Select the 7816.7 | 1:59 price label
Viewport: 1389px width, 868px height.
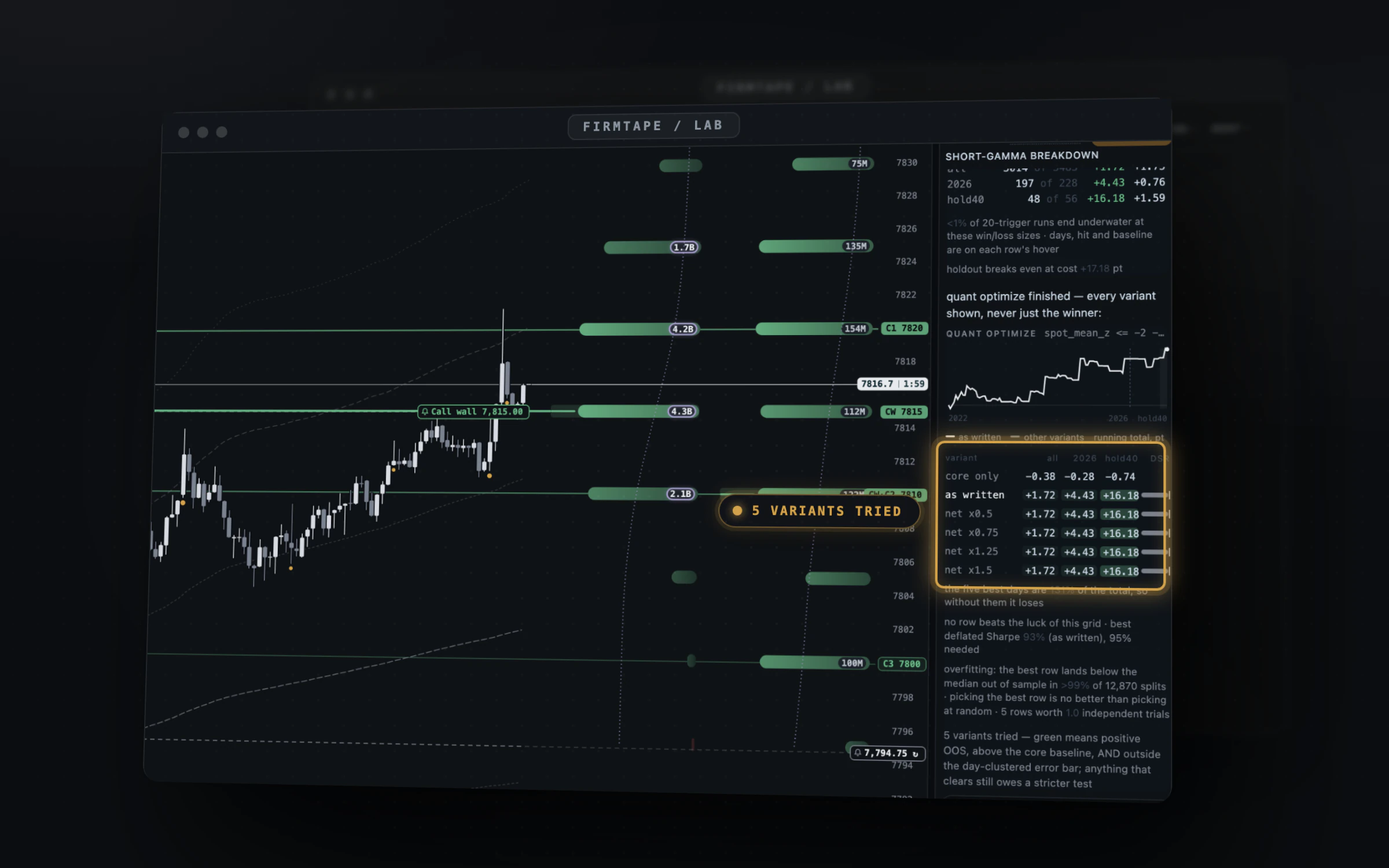[x=892, y=384]
